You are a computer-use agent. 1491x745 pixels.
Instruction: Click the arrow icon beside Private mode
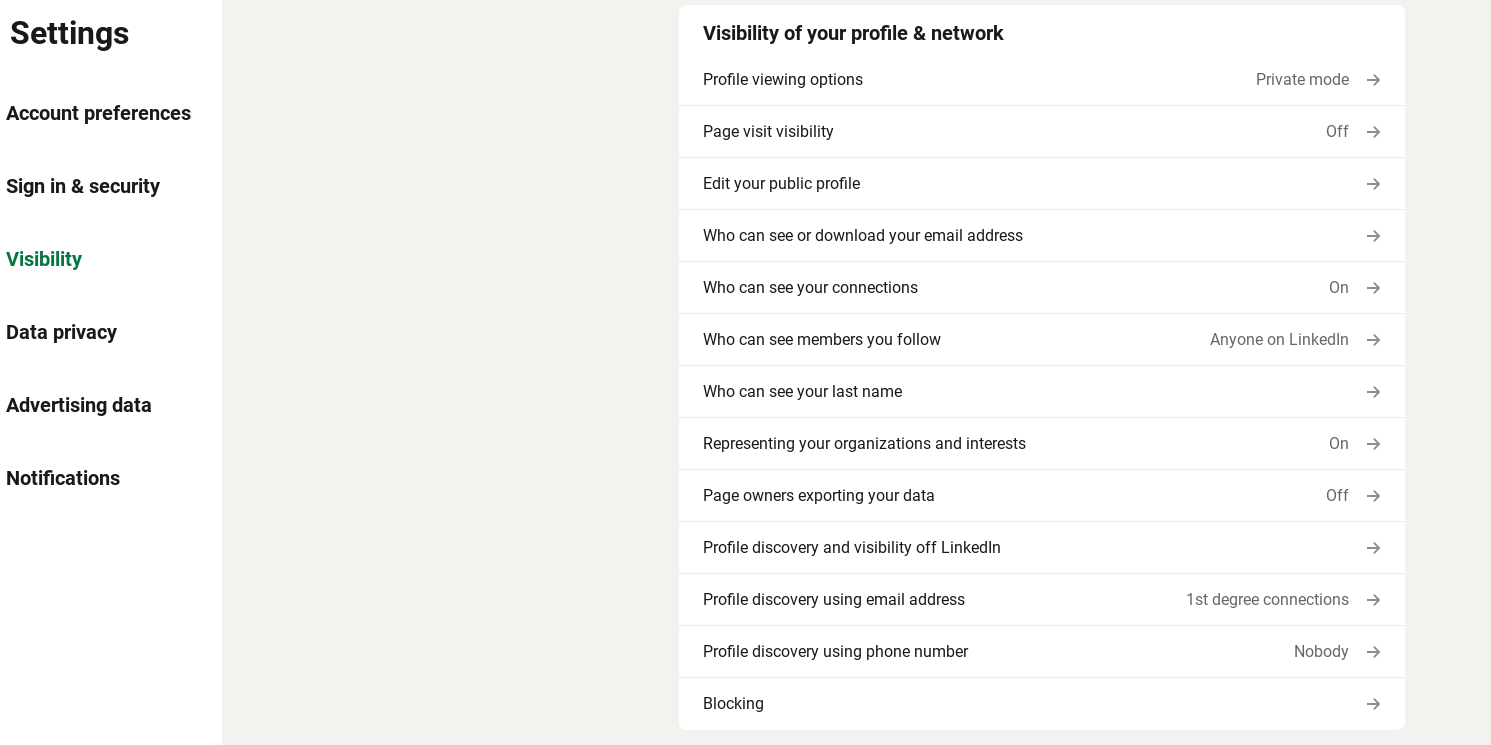point(1373,80)
